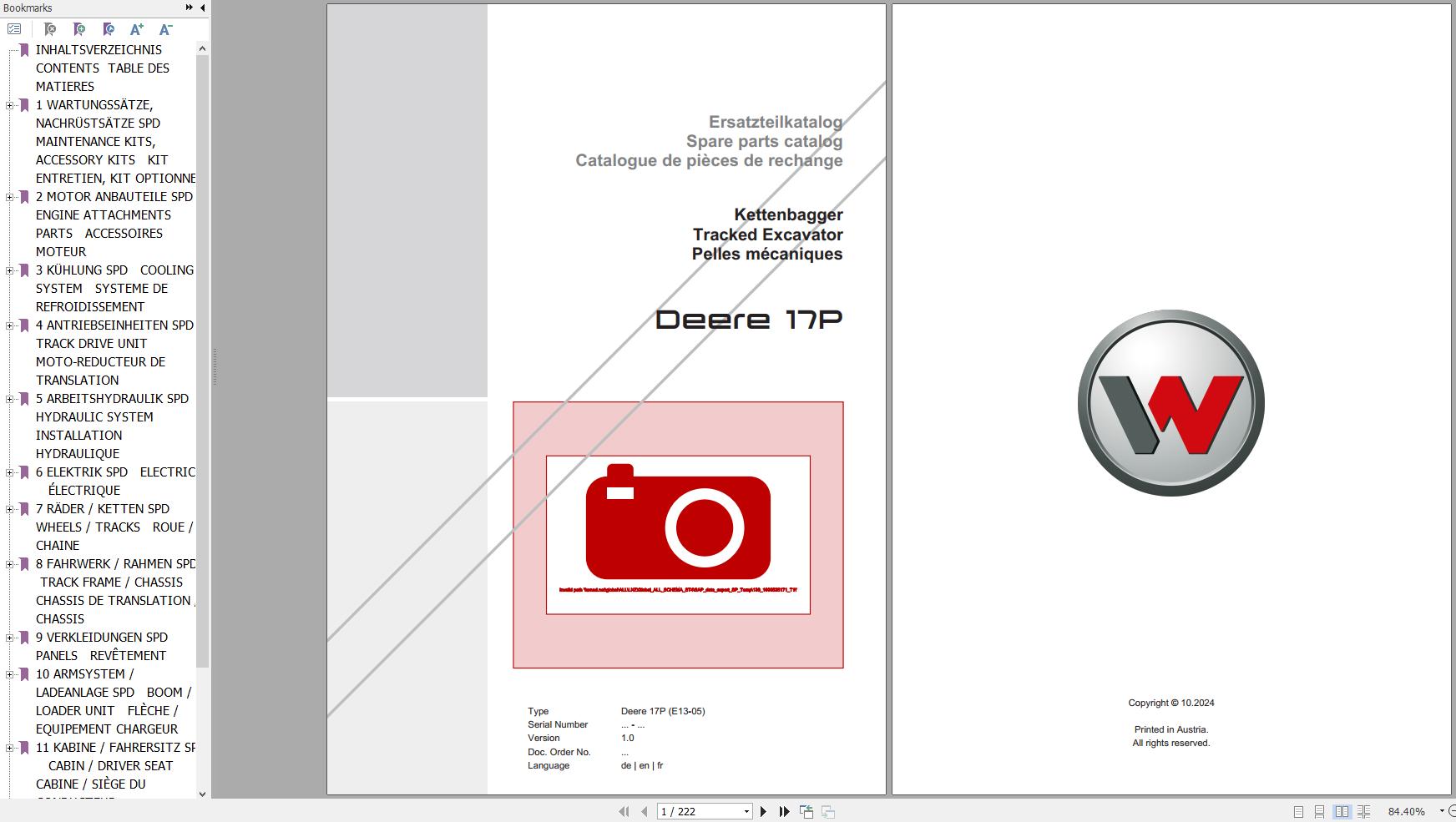The image size is (1456, 822).
Task: Click the purple bookmark icon for INHALTSVERZEICHNIS
Action: [24, 50]
